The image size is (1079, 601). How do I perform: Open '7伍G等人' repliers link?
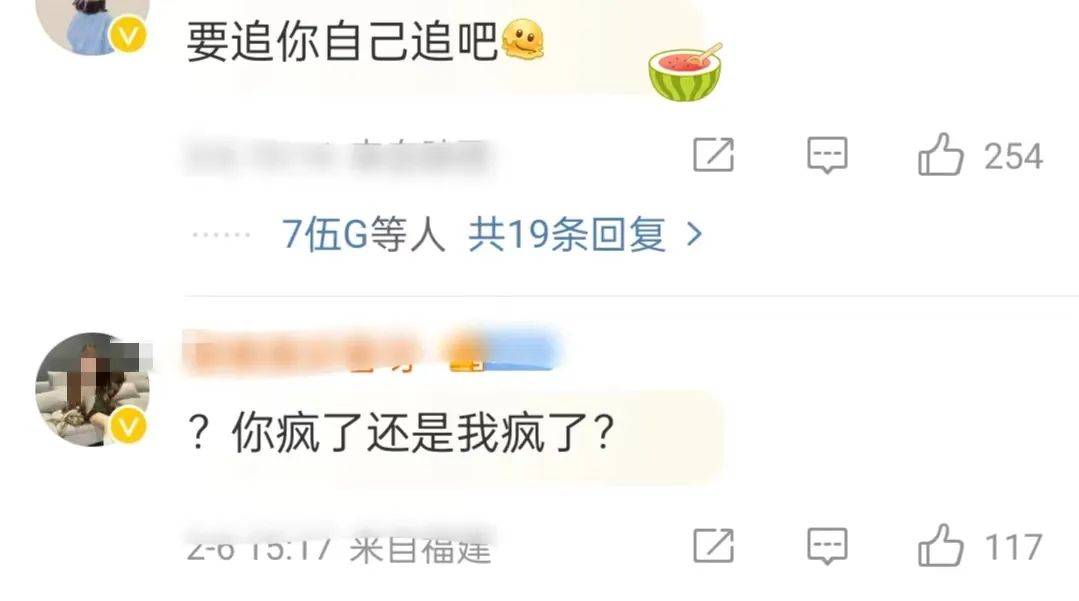pyautogui.click(x=363, y=235)
